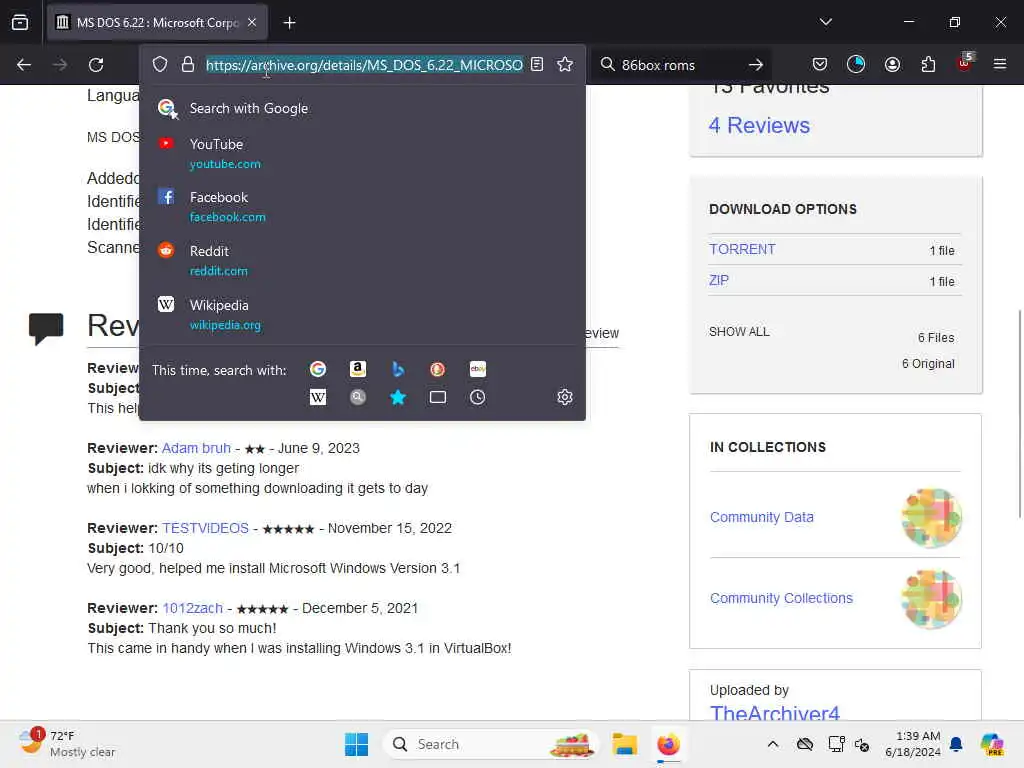
Task: Open Community Data thumbnail image
Action: tap(931, 517)
